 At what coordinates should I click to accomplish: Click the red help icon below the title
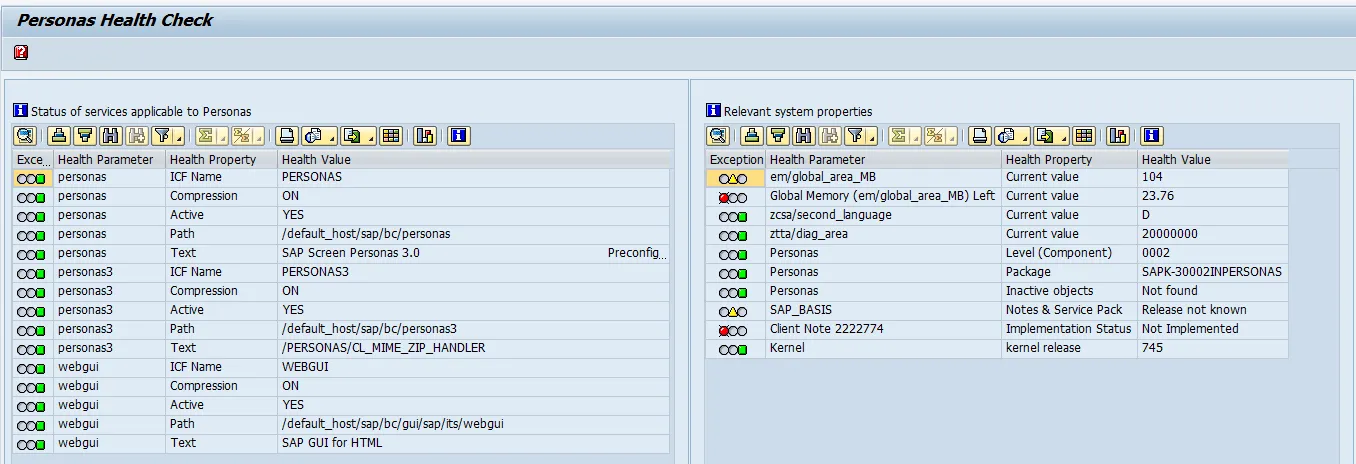tap(21, 52)
